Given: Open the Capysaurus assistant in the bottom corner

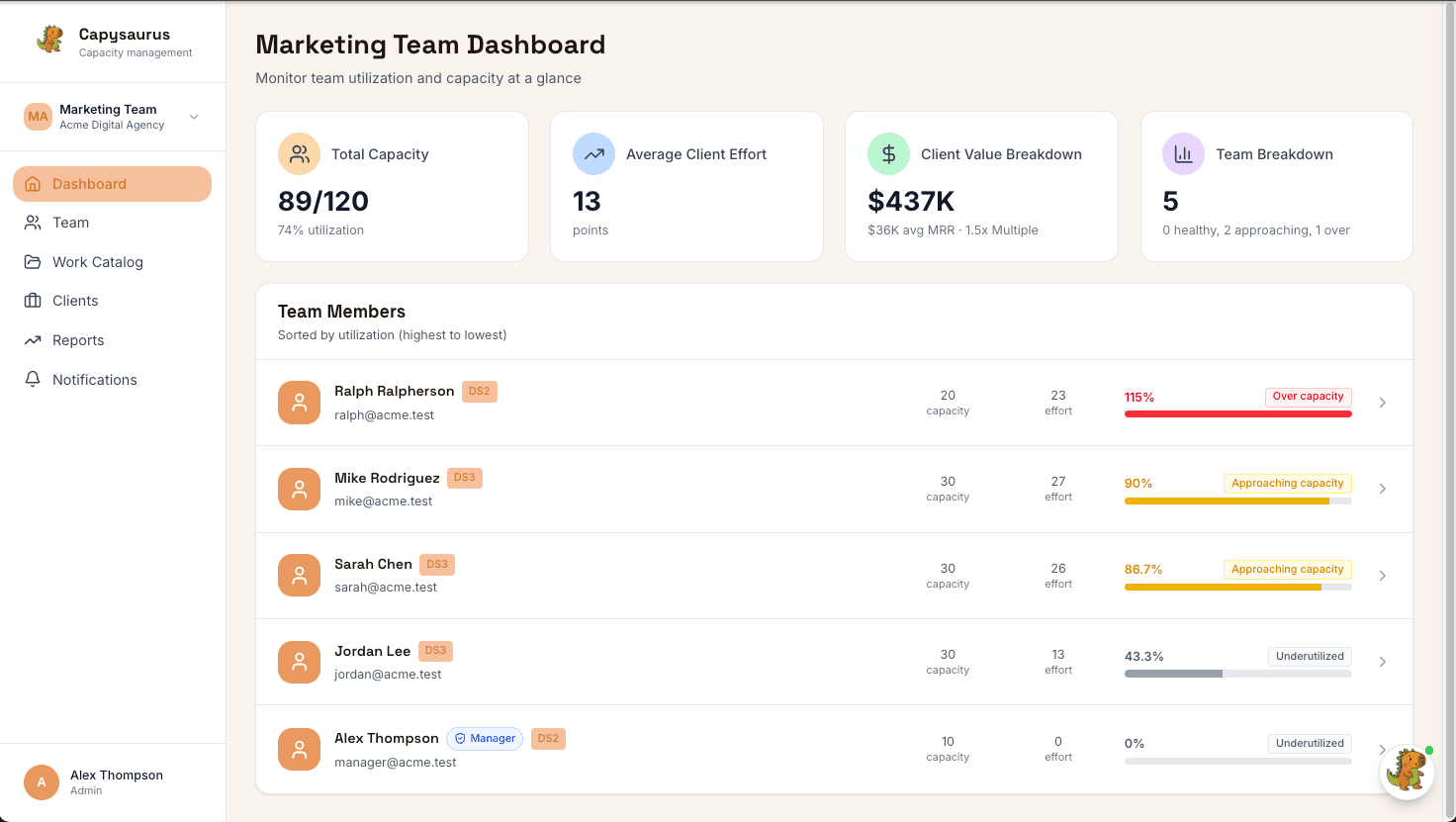Looking at the screenshot, I should tap(1407, 771).
